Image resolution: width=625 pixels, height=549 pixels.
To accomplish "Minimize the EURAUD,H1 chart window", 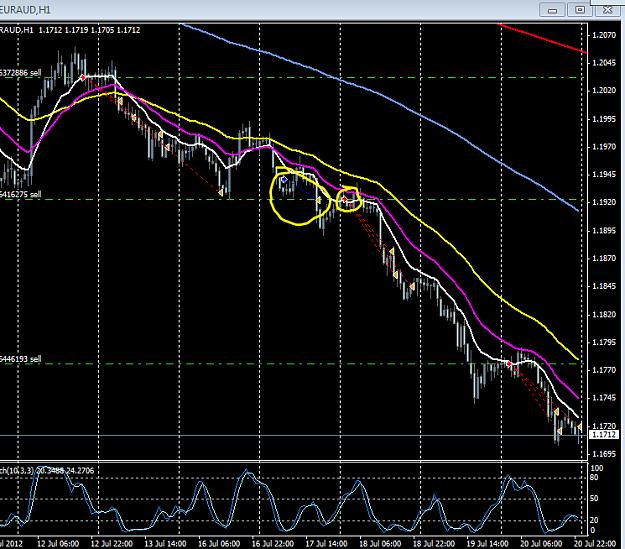I will [x=552, y=10].
